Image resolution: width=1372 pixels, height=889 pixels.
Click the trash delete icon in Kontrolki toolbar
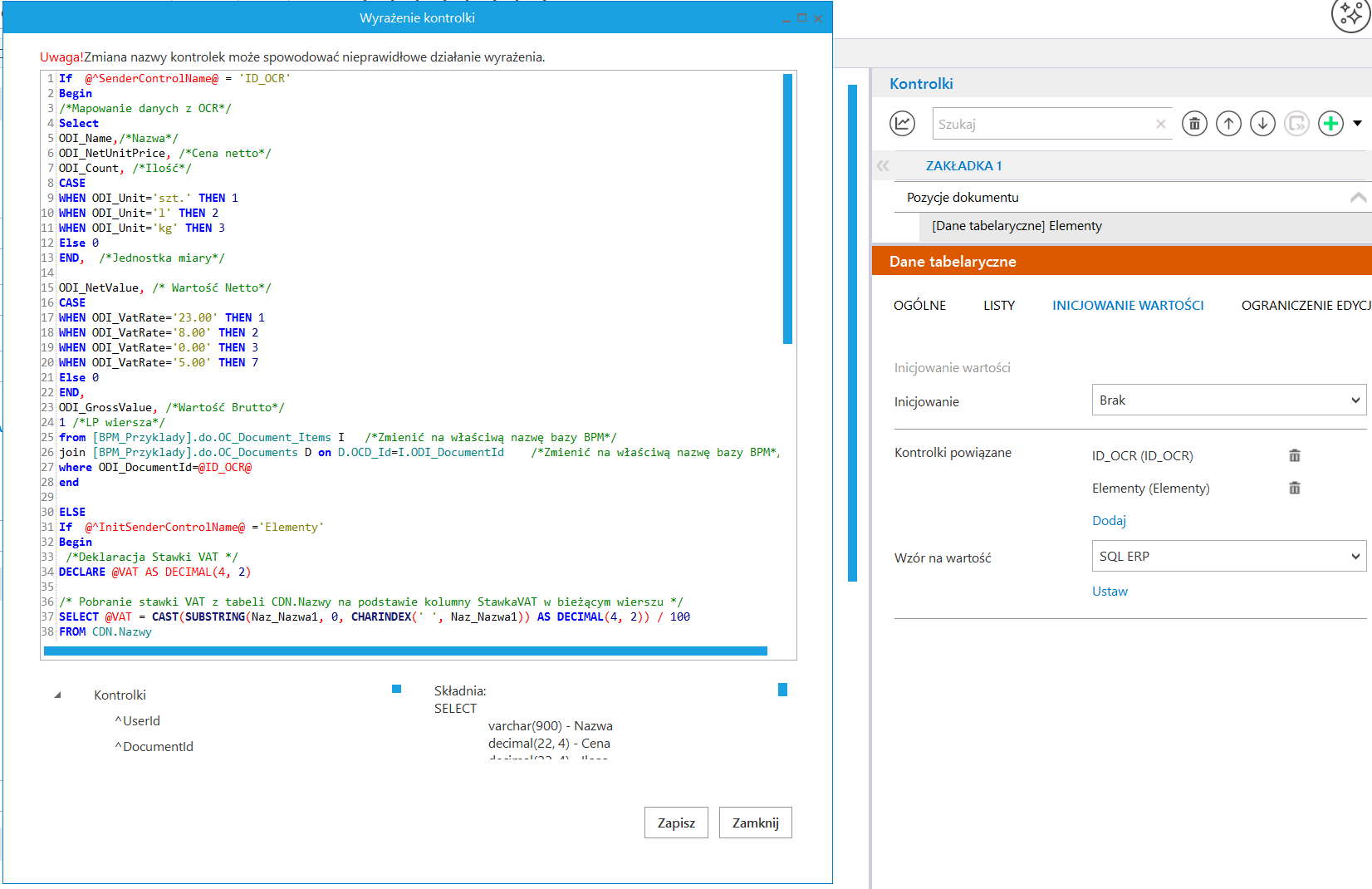click(x=1194, y=124)
